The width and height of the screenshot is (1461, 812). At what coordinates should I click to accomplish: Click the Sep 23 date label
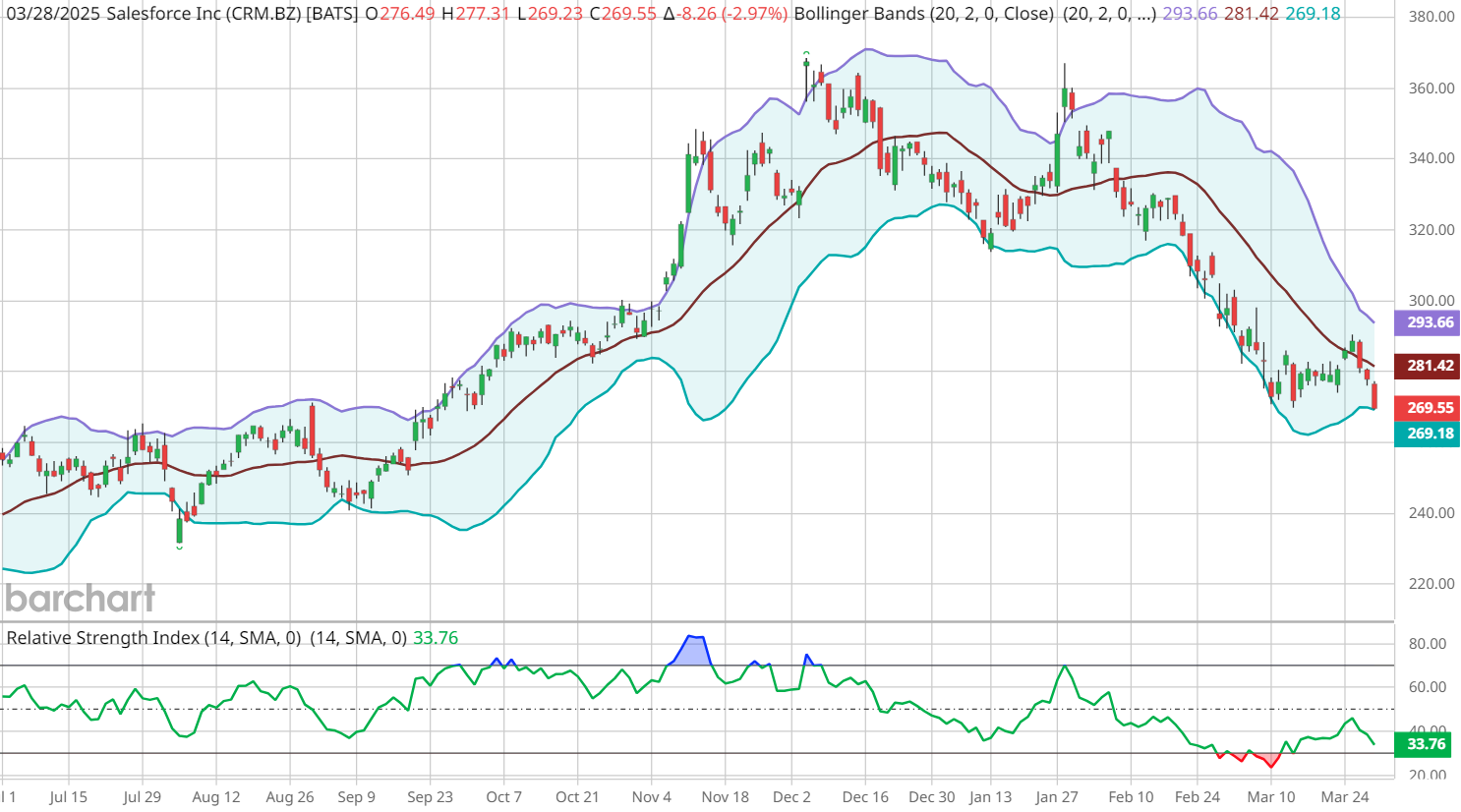[430, 797]
